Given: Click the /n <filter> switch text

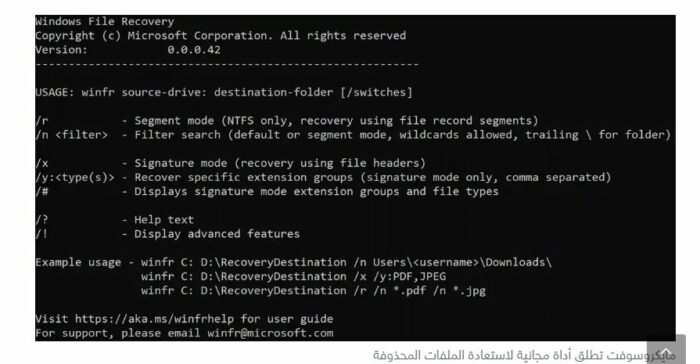Looking at the screenshot, I should tap(72, 135).
